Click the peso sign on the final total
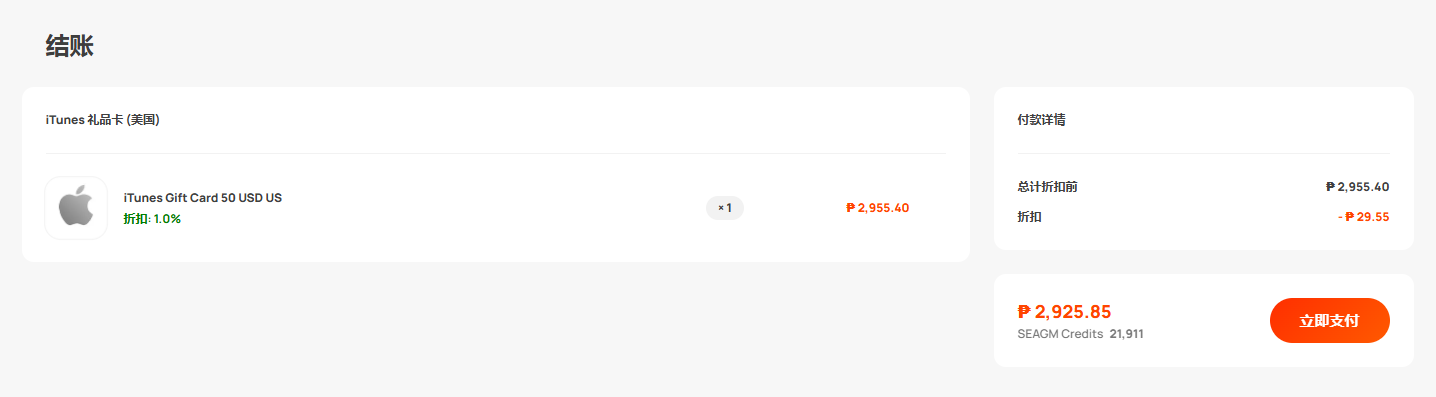Image resolution: width=1436 pixels, height=397 pixels. pos(1024,312)
